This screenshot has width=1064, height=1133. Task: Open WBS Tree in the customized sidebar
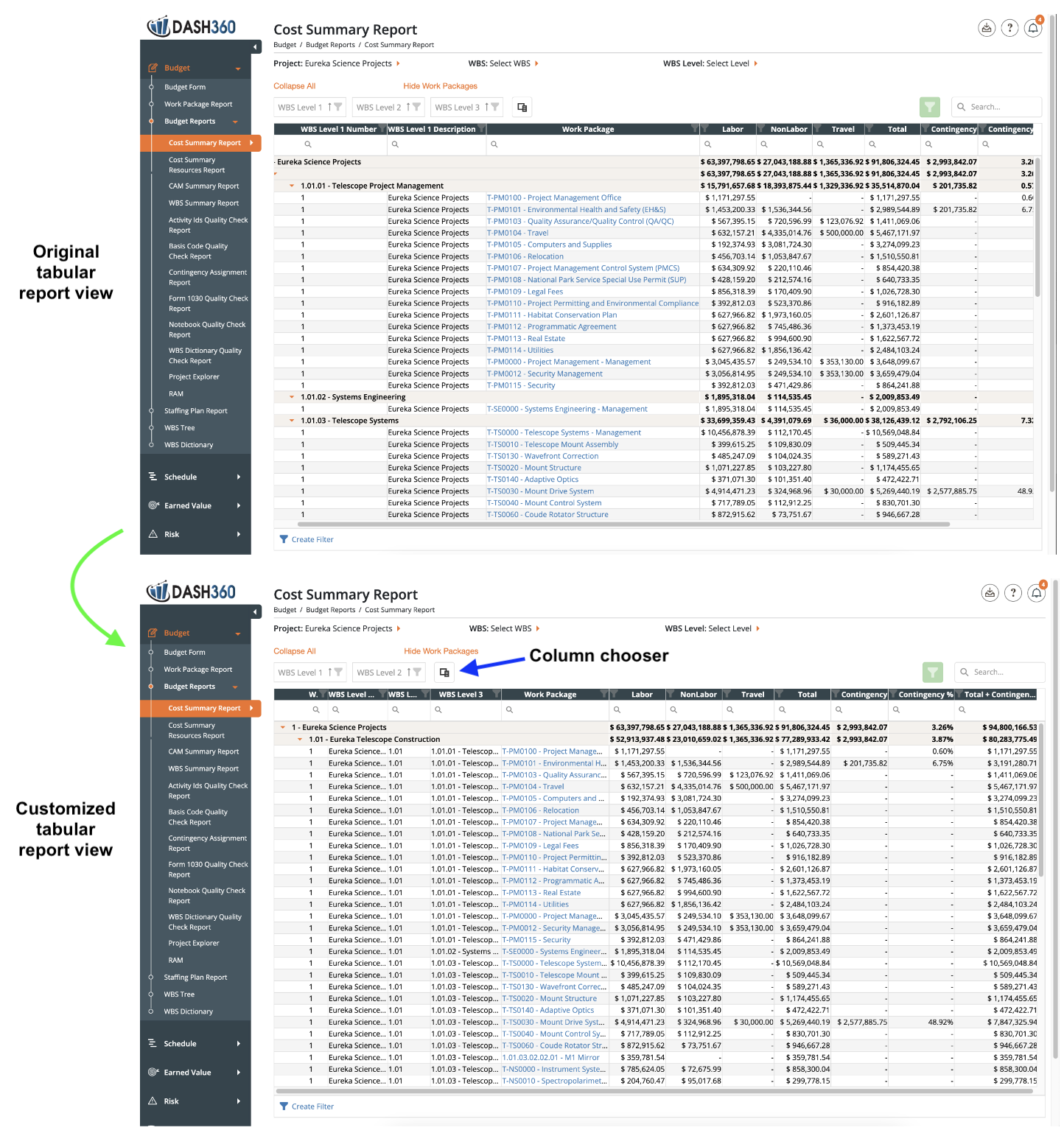180,995
